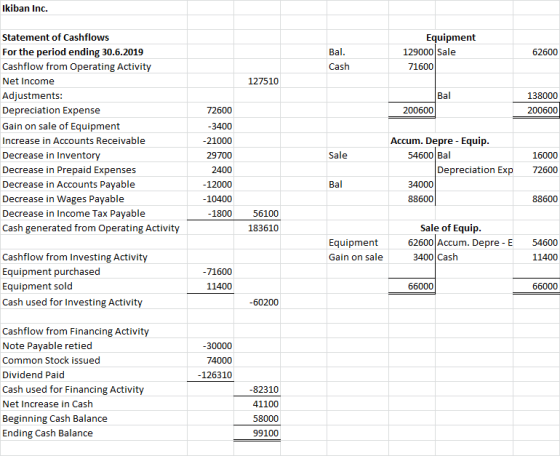Click 'Increase in Accounts Receivable' label

tap(74, 141)
